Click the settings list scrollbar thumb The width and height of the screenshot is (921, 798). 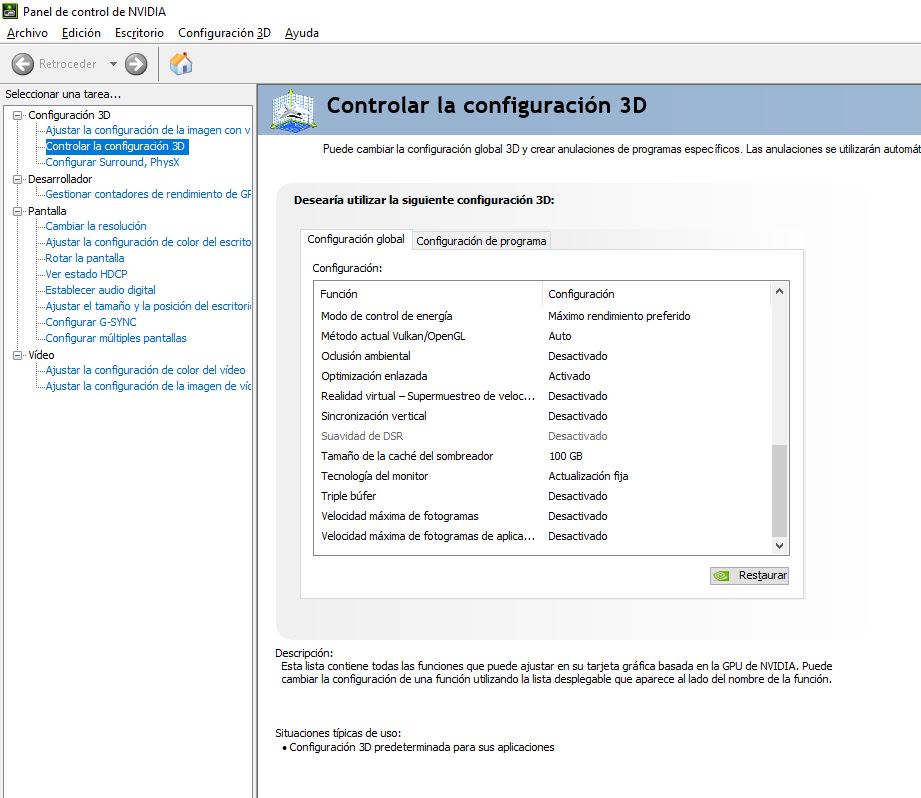tap(779, 491)
